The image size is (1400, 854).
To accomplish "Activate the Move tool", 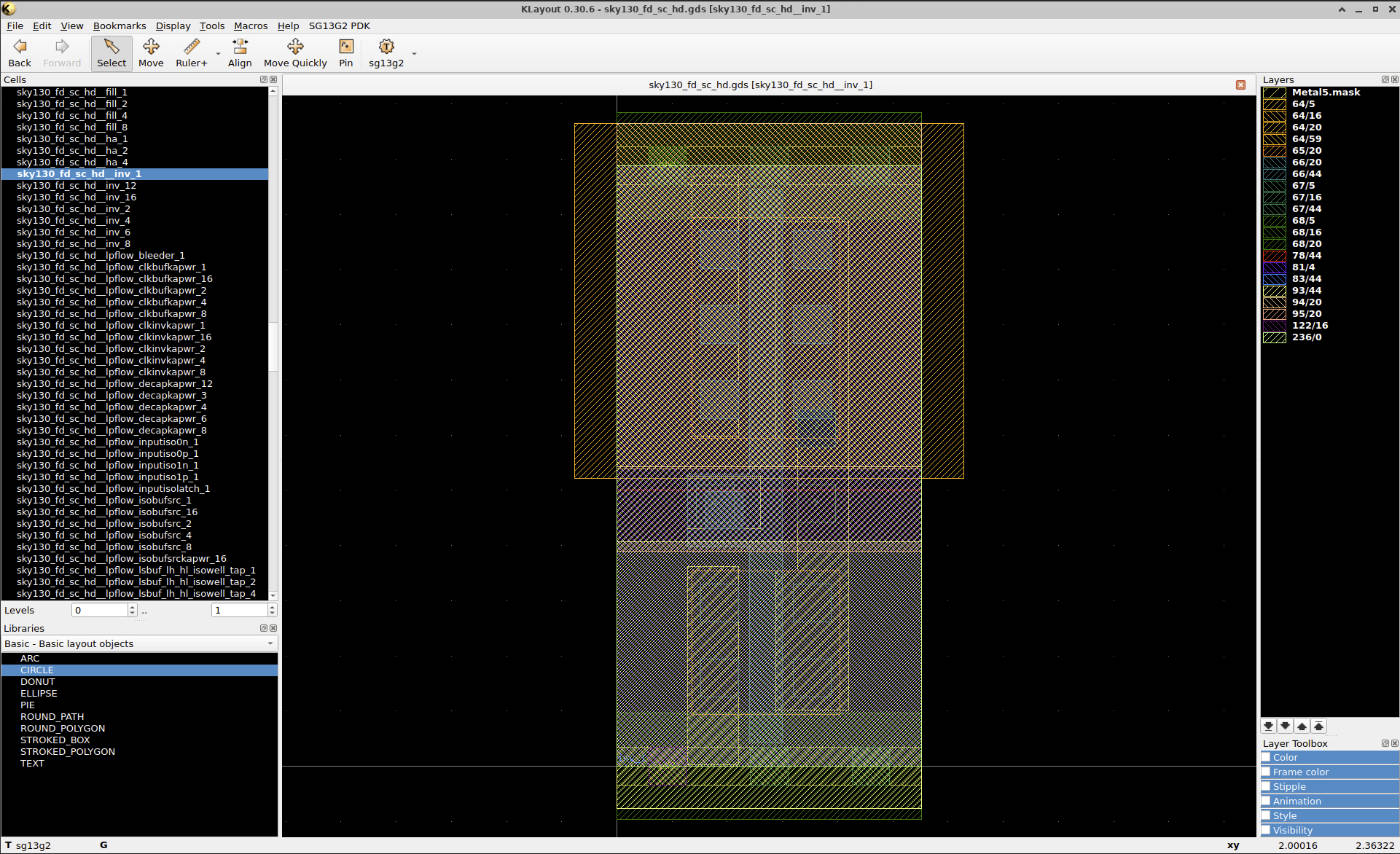I will tap(151, 47).
